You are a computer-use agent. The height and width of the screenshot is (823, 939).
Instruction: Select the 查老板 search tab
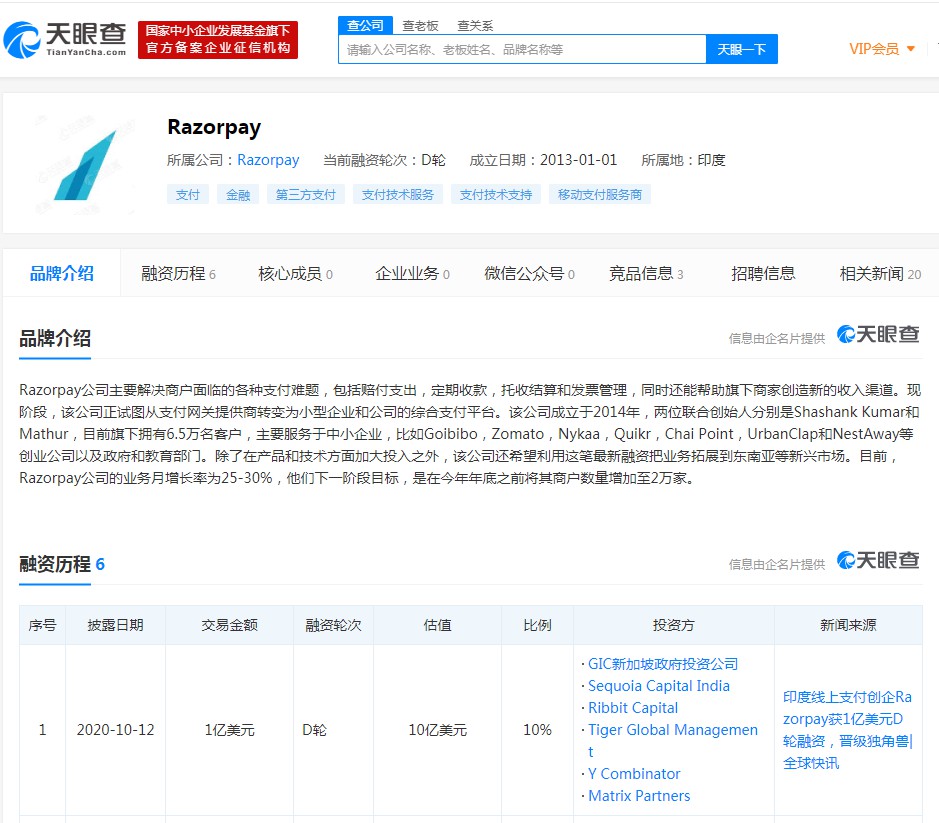coord(420,26)
